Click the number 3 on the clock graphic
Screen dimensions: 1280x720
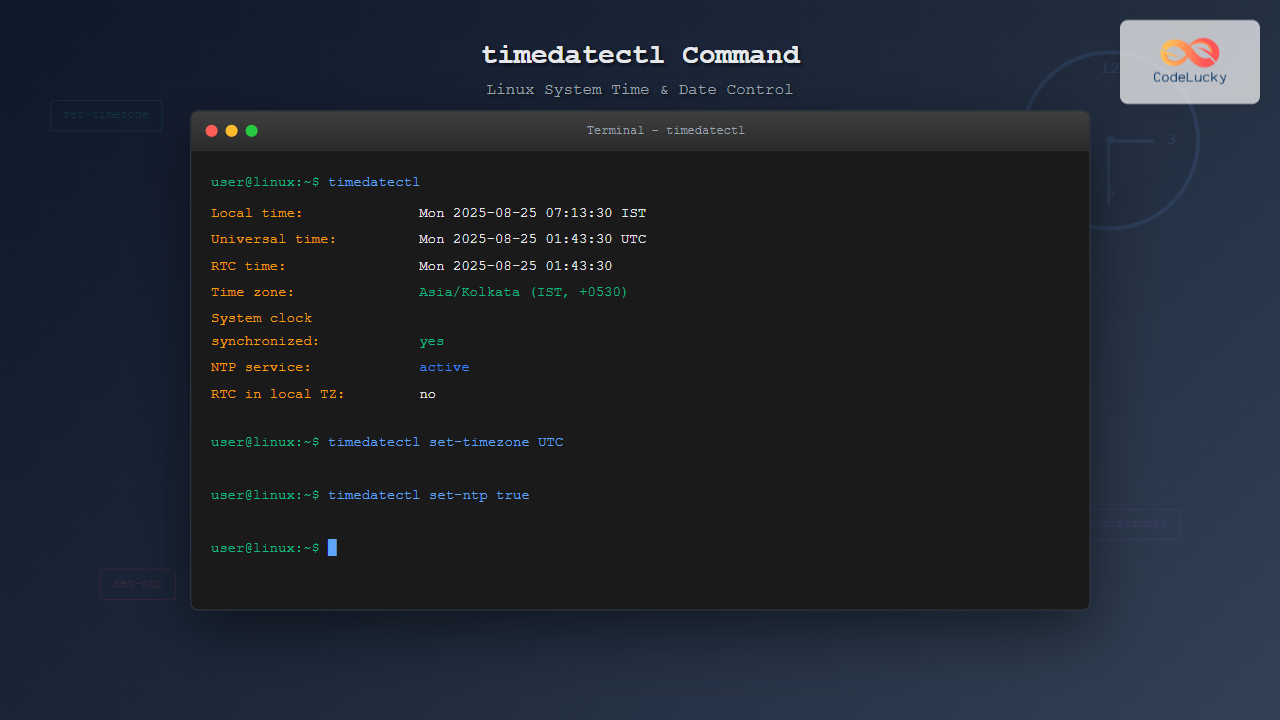(x=1171, y=140)
